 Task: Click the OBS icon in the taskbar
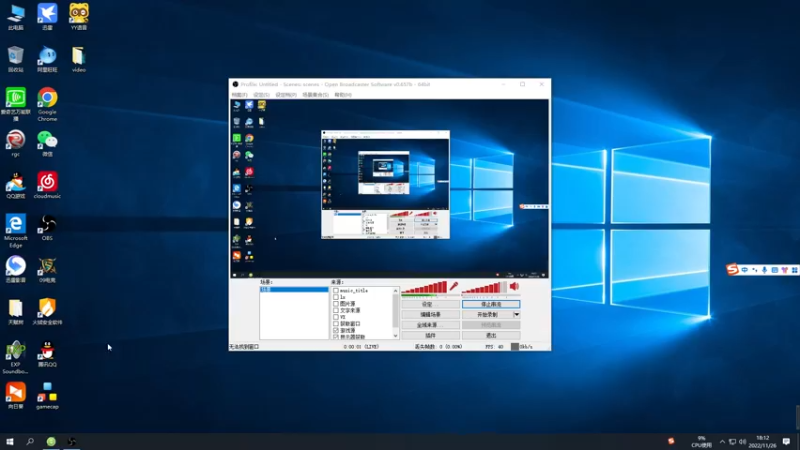[x=72, y=441]
